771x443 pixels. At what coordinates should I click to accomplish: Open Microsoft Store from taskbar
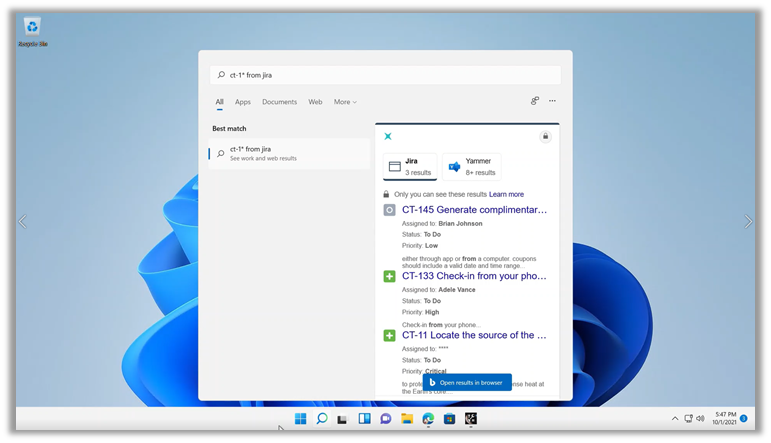click(x=449, y=418)
